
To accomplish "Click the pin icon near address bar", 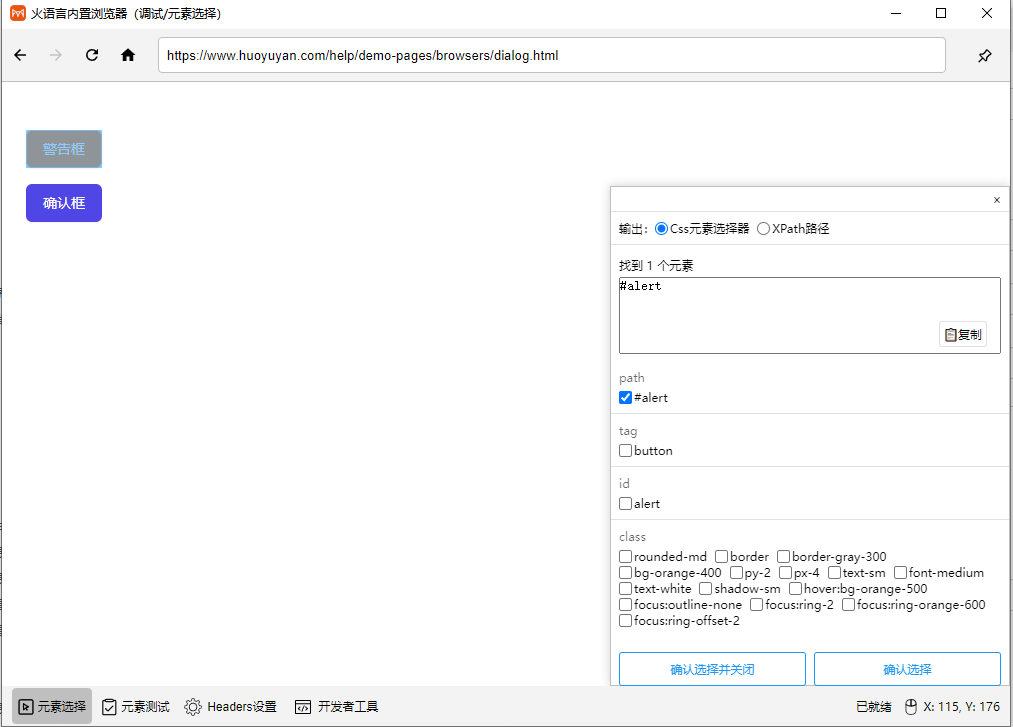I will coord(984,55).
